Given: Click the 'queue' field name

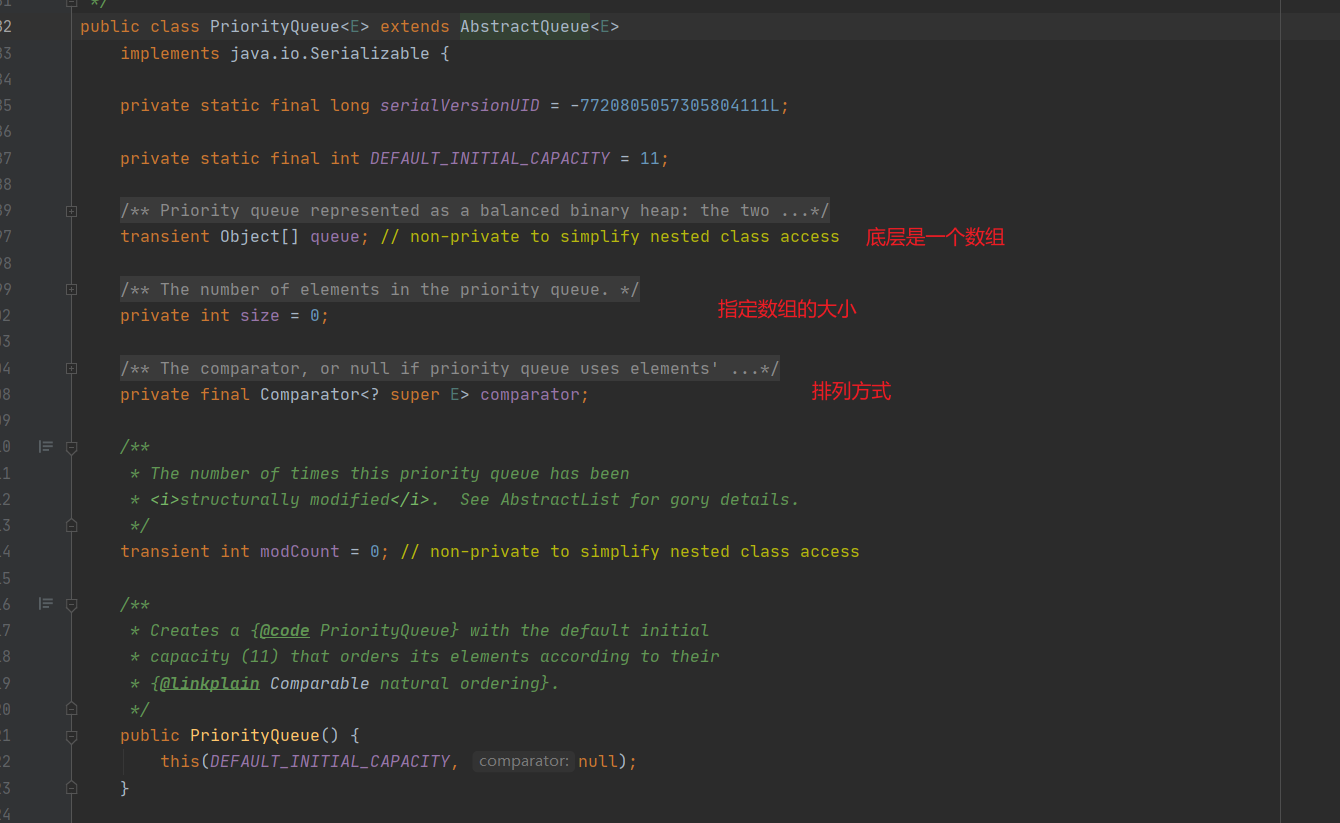Looking at the screenshot, I should (335, 236).
